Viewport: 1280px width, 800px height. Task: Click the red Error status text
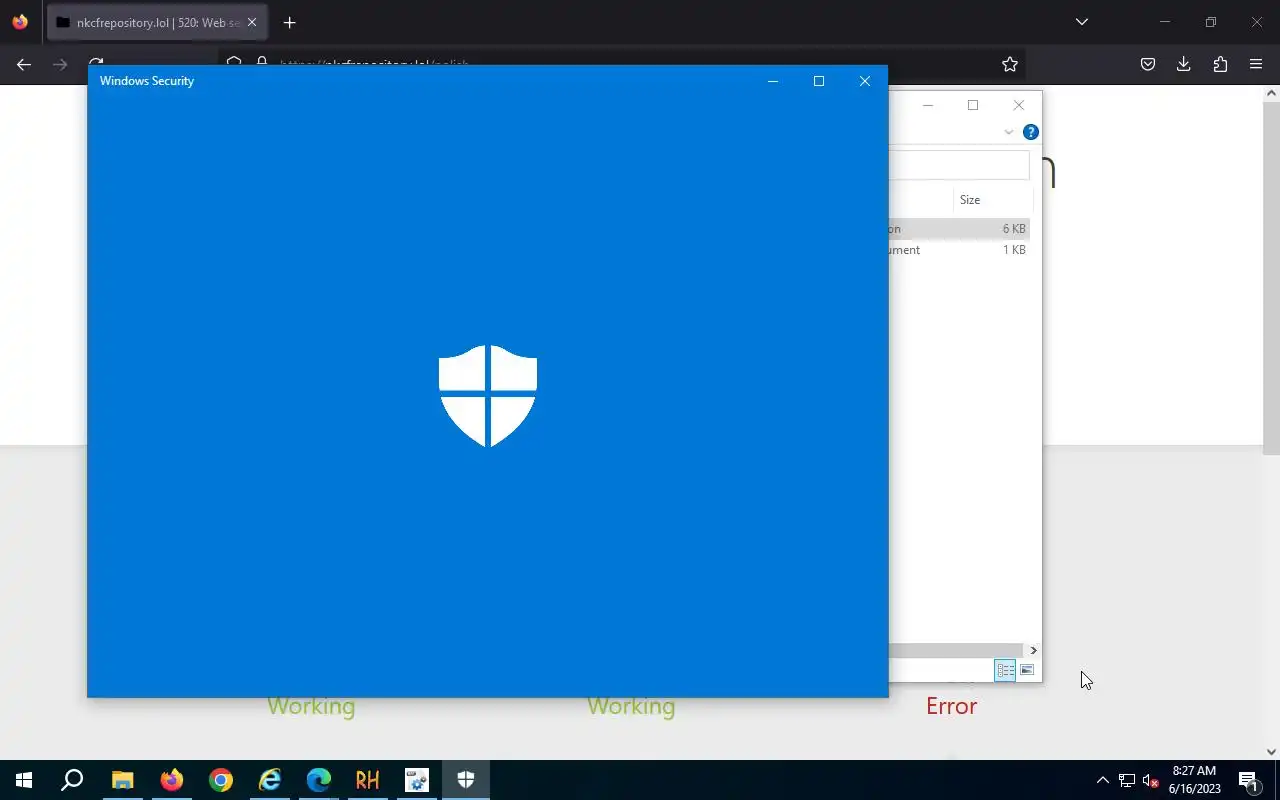[951, 706]
